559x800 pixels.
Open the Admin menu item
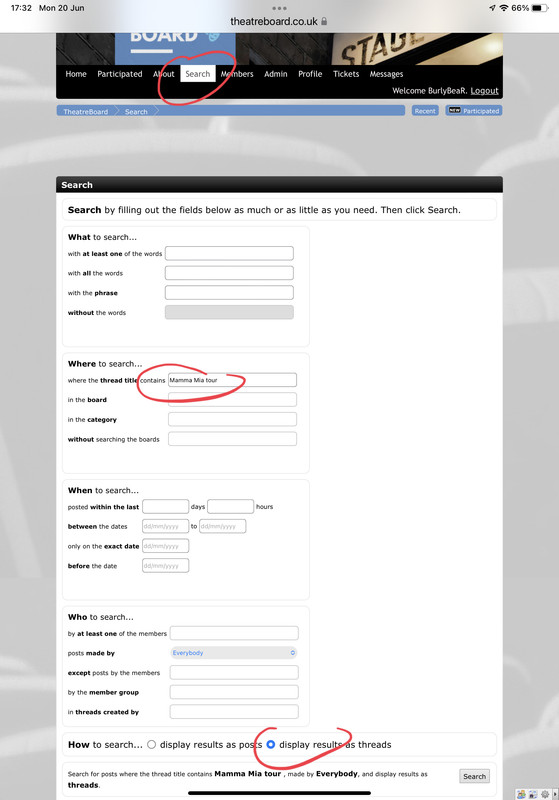tap(276, 74)
